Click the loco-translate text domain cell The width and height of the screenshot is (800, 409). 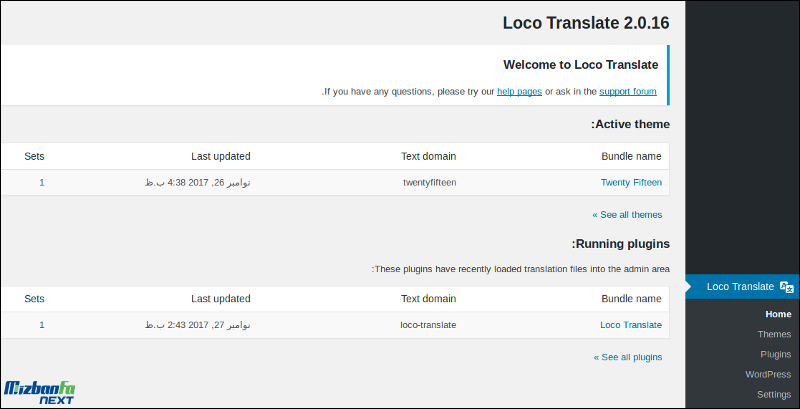coord(428,325)
